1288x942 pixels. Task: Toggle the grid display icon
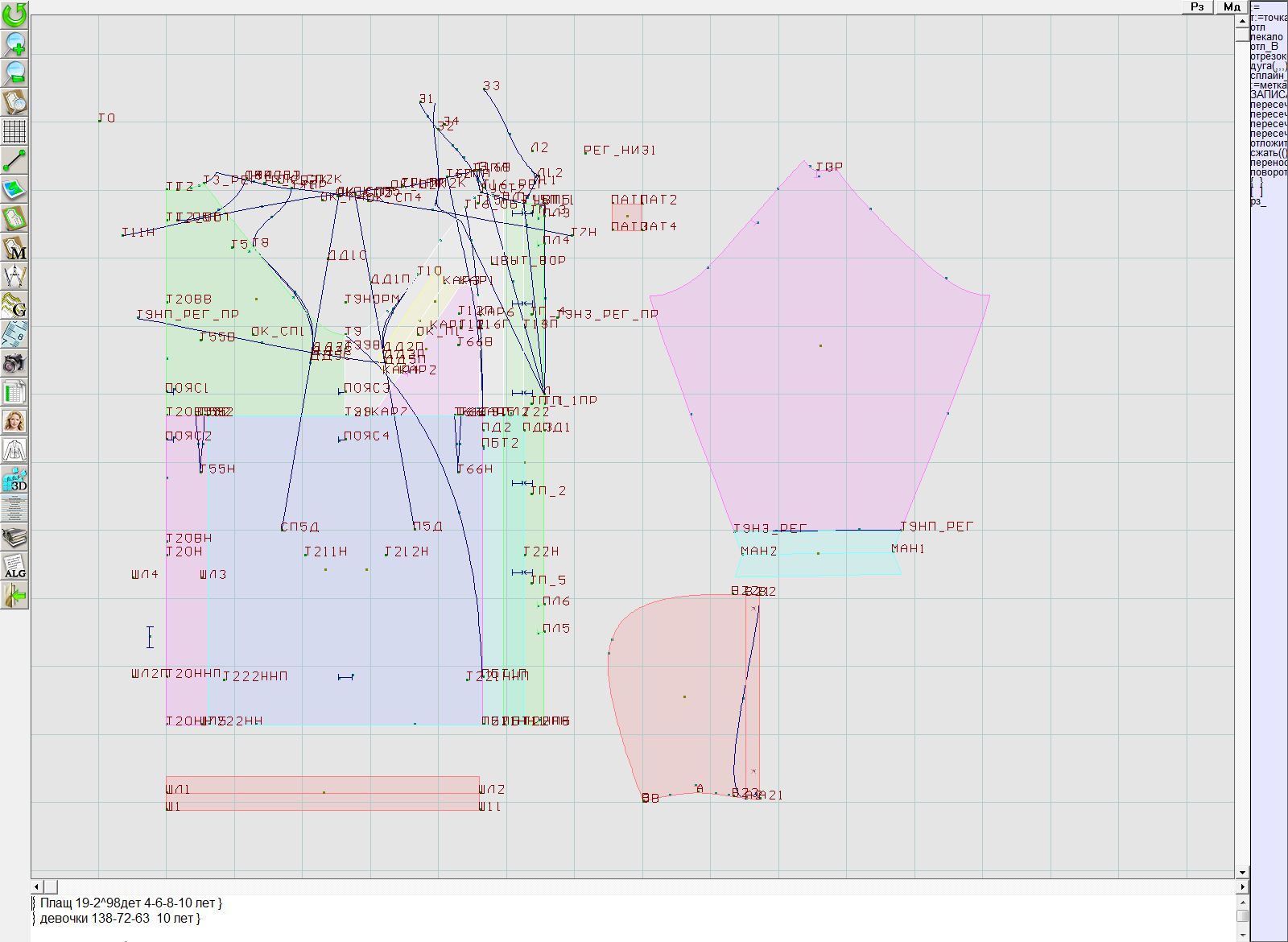(14, 130)
